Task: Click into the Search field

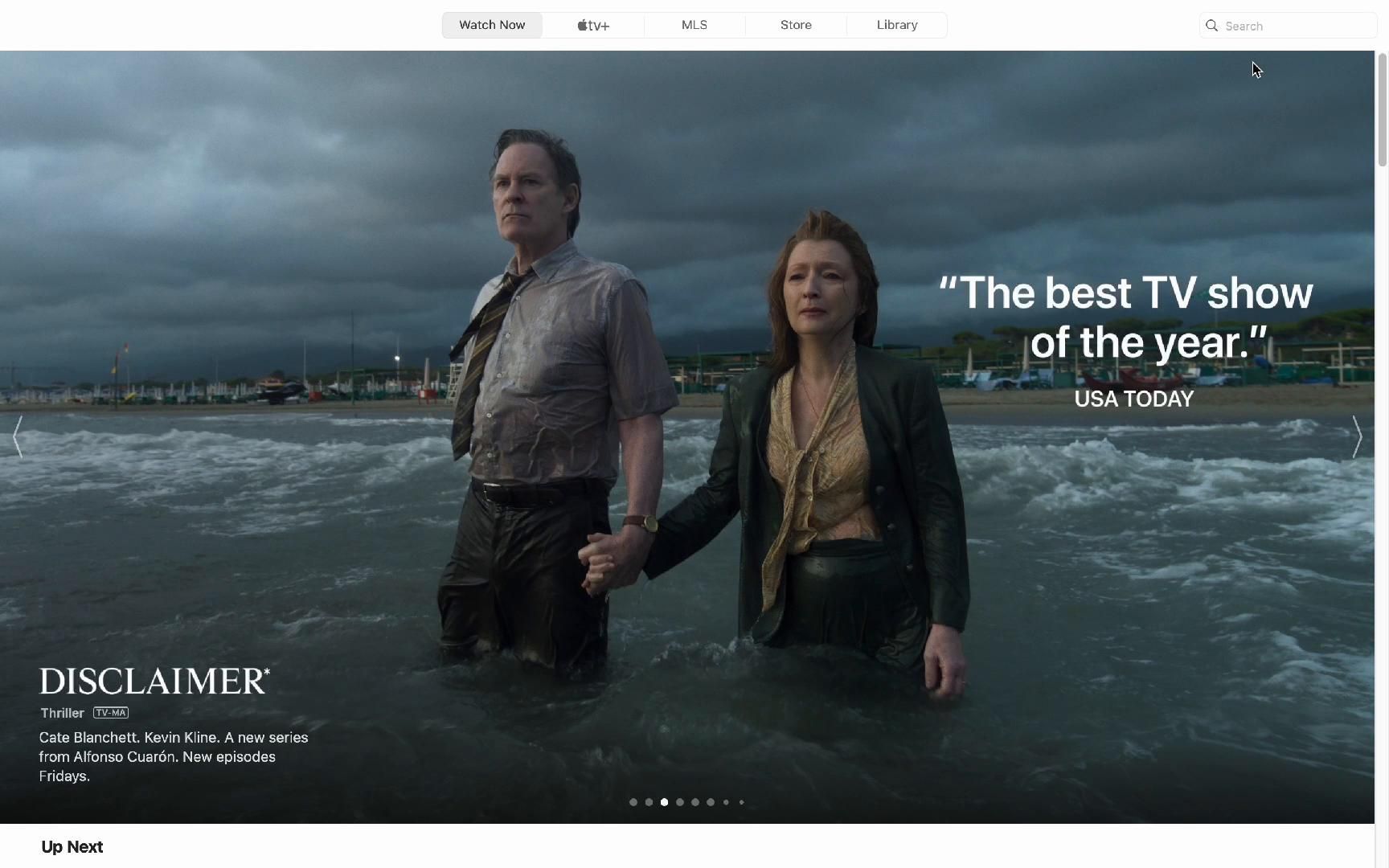Action: click(x=1296, y=26)
